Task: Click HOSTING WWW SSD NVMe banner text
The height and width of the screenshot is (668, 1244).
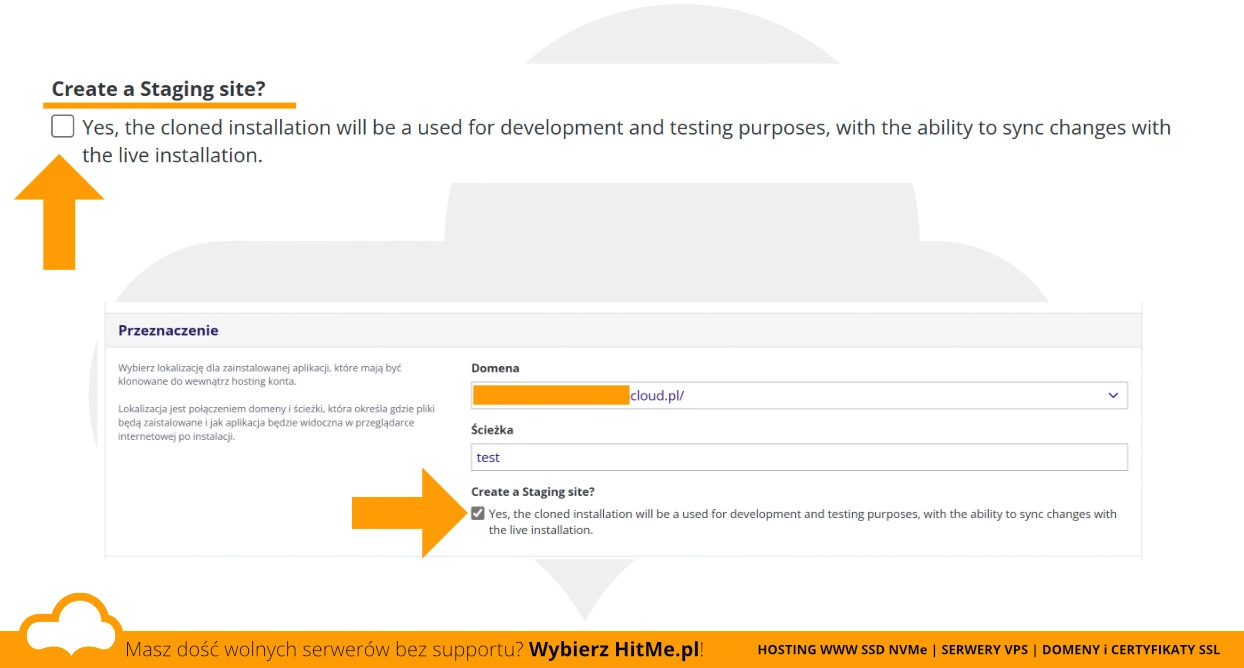Action: coord(842,650)
